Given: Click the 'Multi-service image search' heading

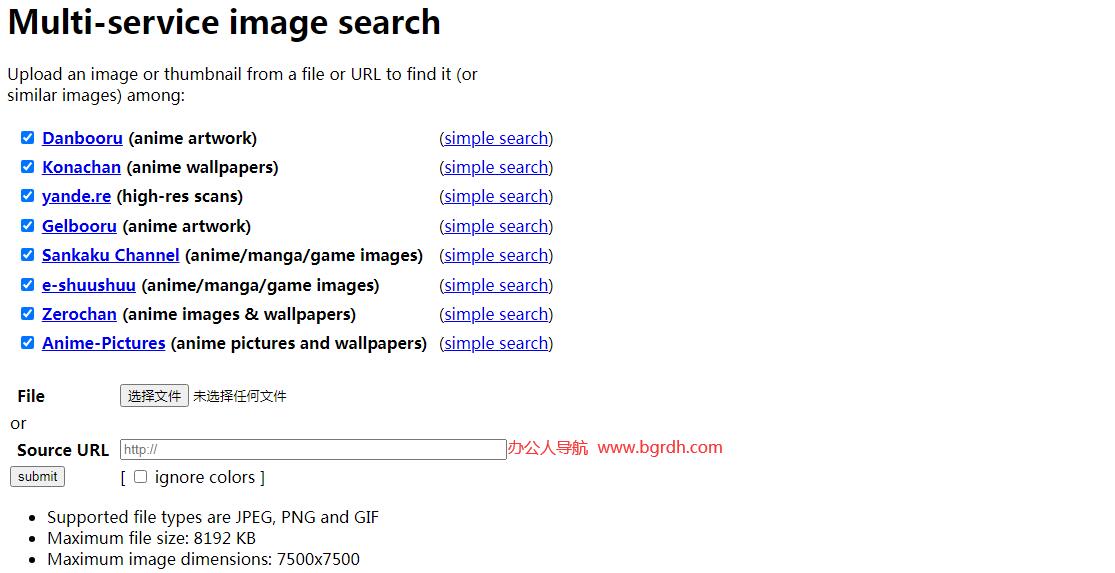Looking at the screenshot, I should click(x=224, y=22).
